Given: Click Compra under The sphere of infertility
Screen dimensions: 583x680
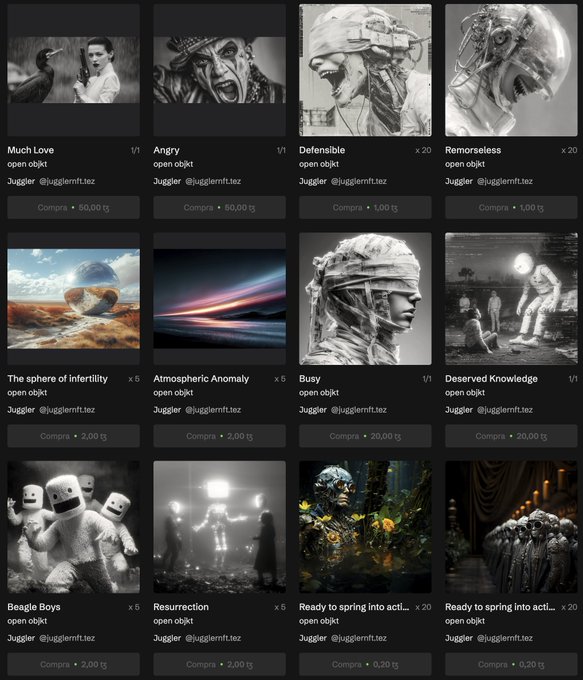Looking at the screenshot, I should click(73, 436).
